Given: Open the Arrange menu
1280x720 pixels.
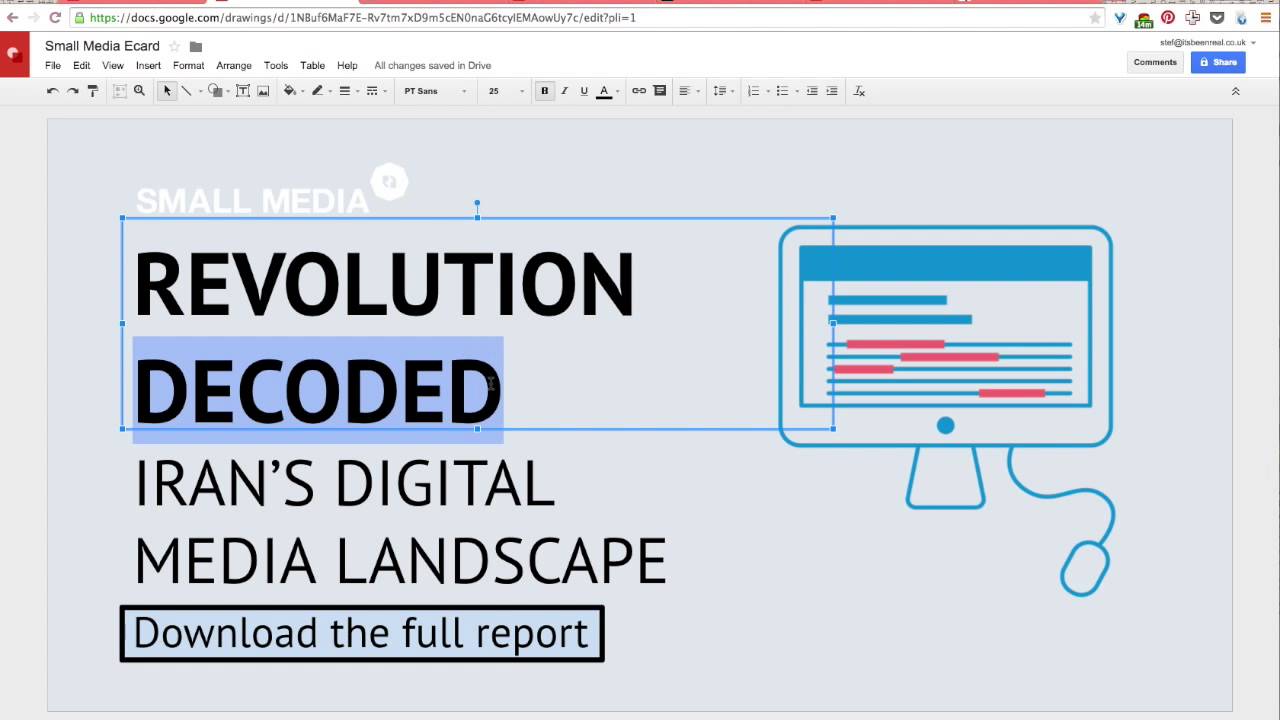Looking at the screenshot, I should click(234, 65).
